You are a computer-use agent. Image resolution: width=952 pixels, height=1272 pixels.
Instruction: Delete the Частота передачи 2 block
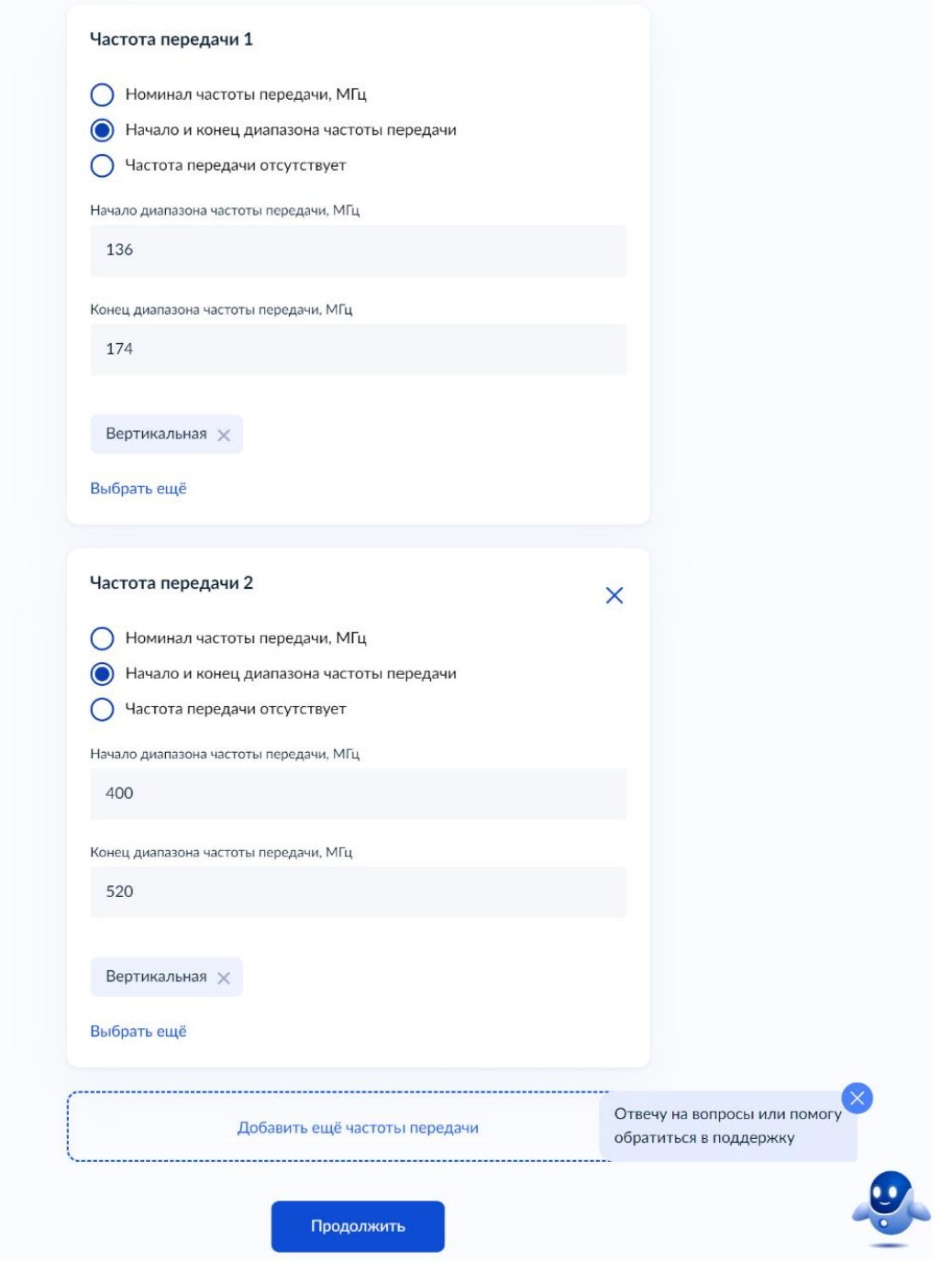pos(614,595)
